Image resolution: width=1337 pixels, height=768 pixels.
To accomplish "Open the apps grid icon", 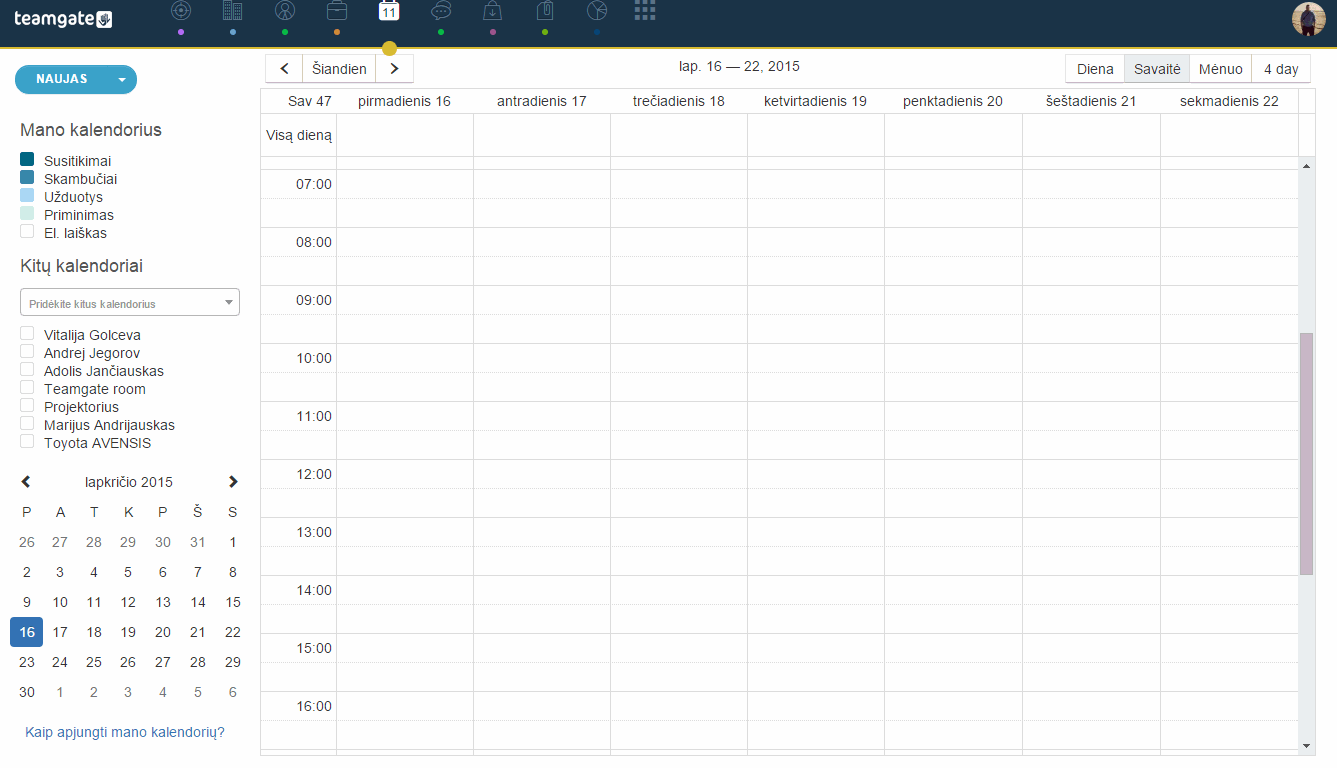I will pyautogui.click(x=645, y=10).
